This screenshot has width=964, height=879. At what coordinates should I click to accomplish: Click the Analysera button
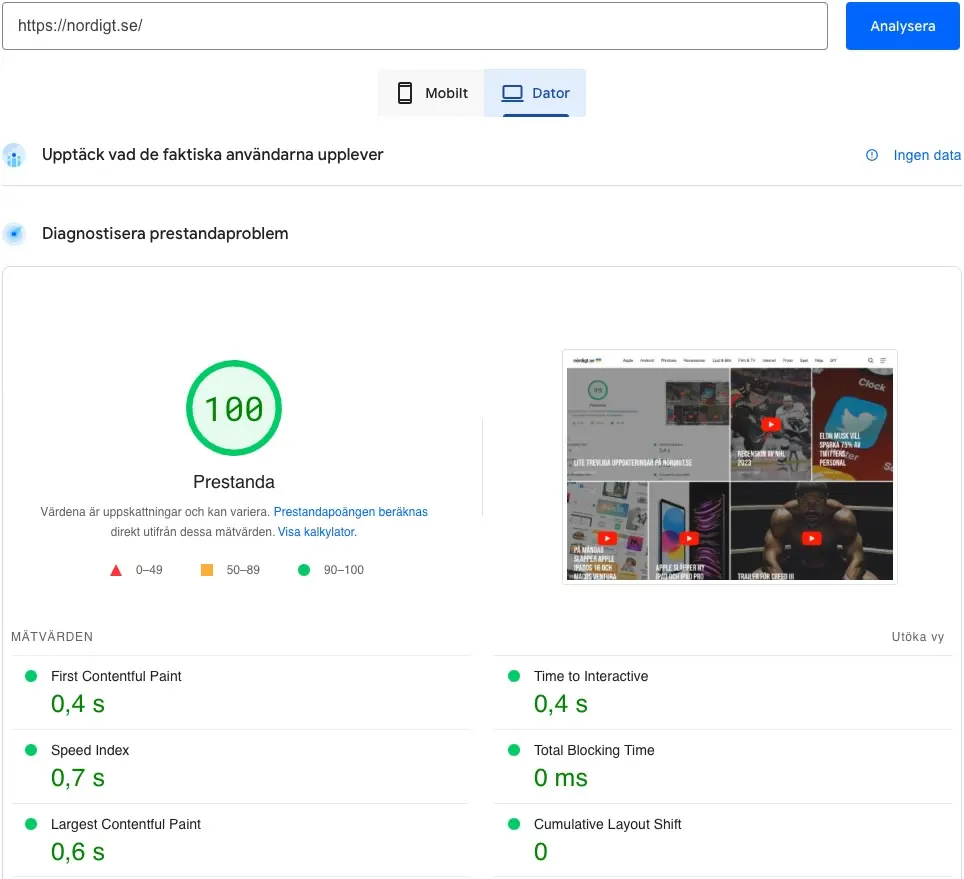tap(902, 26)
